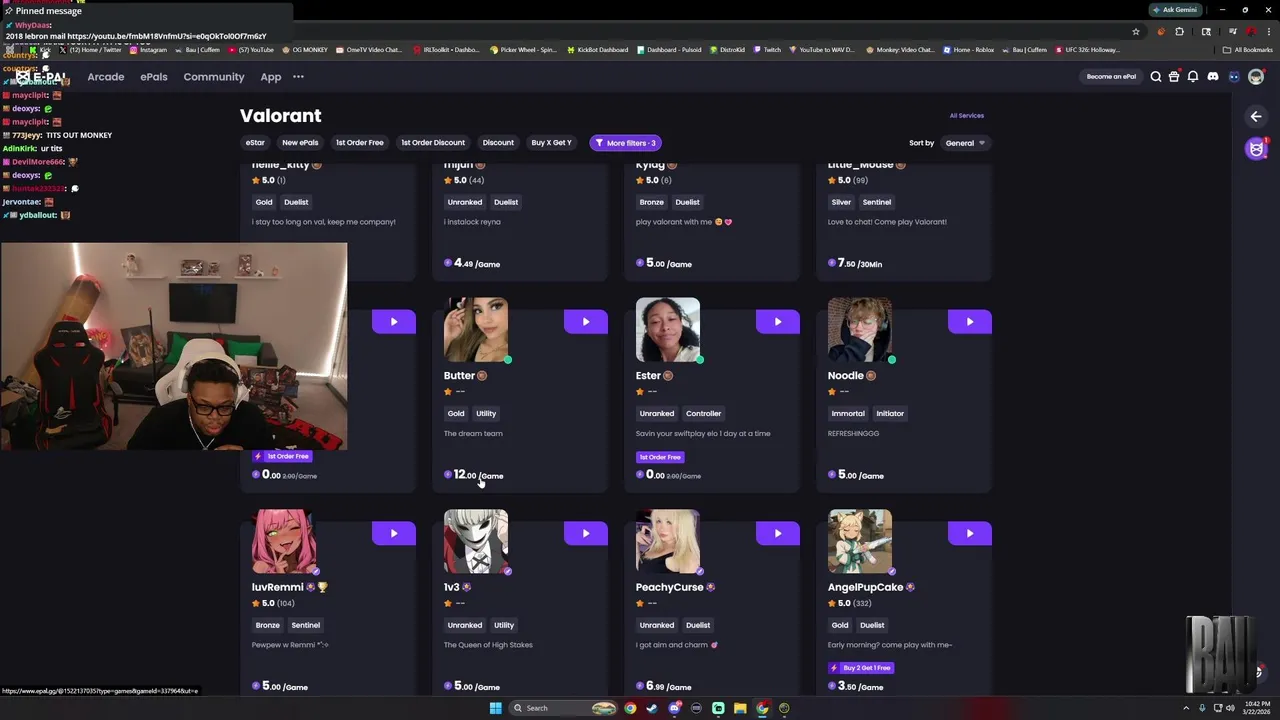Play Noodle's voice intro
The image size is (1280, 720).
(x=970, y=321)
